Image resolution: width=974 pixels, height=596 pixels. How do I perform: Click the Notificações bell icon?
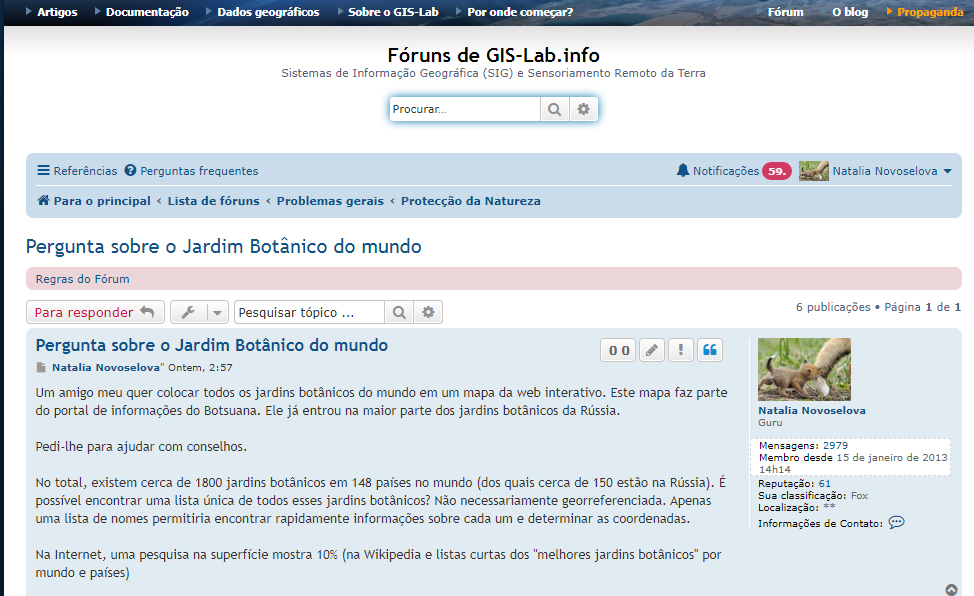[683, 170]
